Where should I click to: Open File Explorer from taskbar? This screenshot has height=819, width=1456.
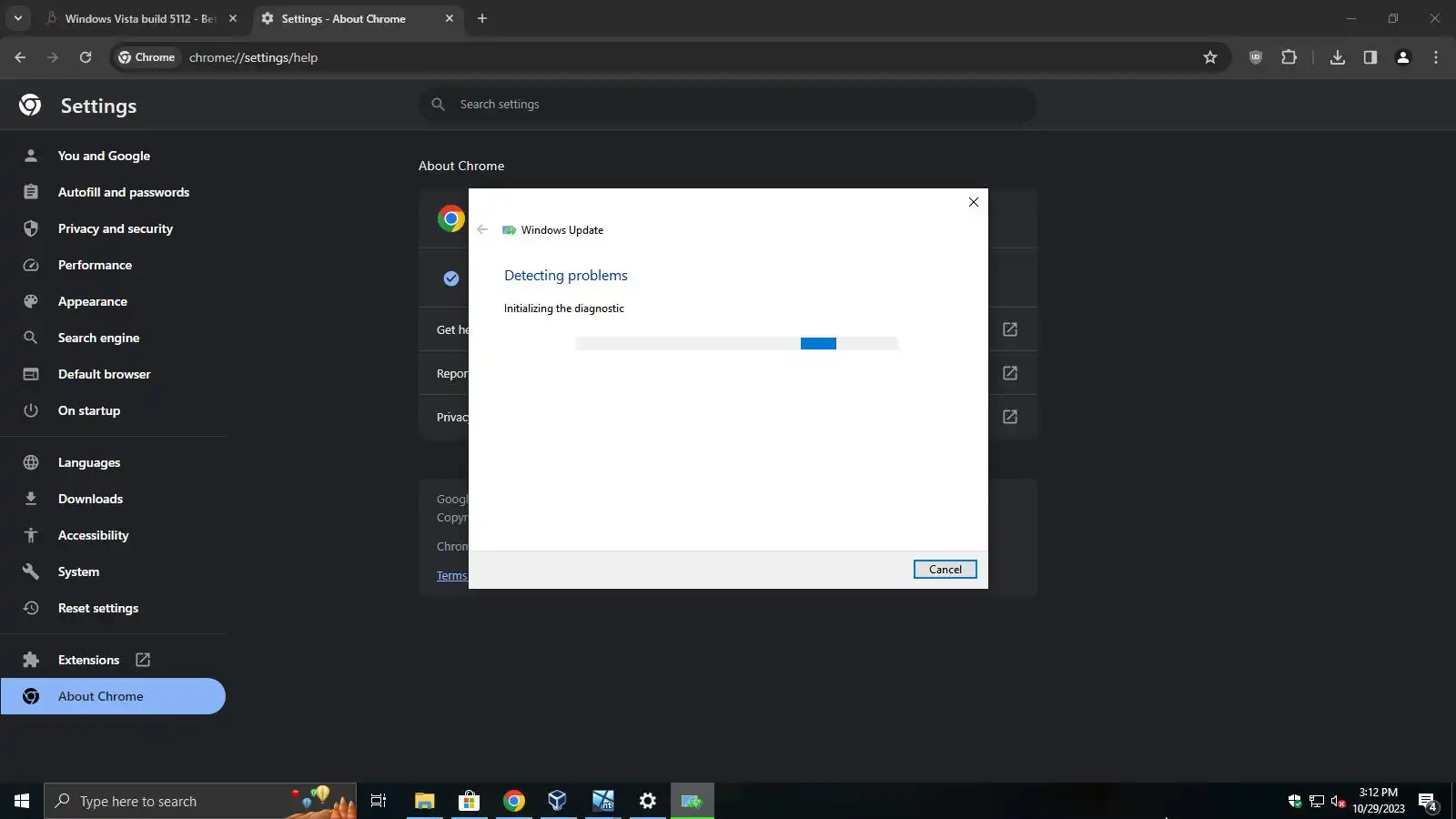coord(425,801)
